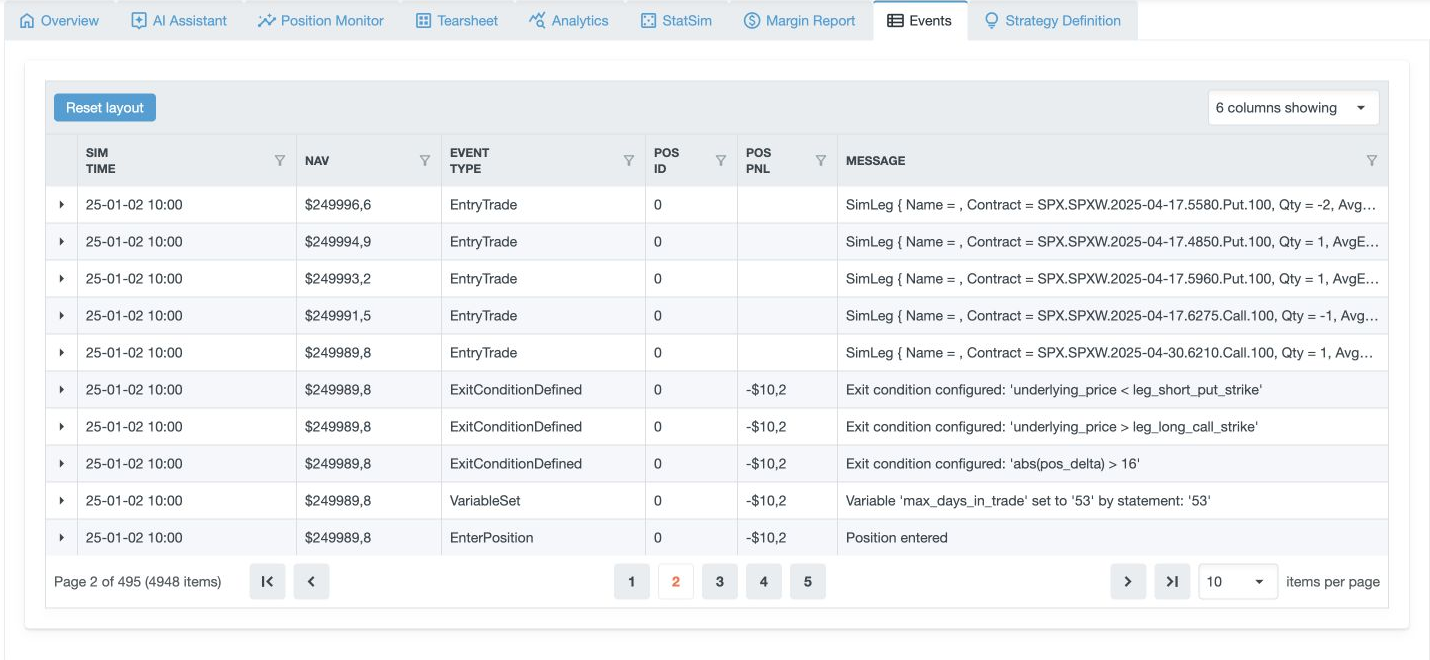The height and width of the screenshot is (660, 1430).
Task: Click 'Page 2 of 495 (4948 items)' text
Action: (x=138, y=581)
